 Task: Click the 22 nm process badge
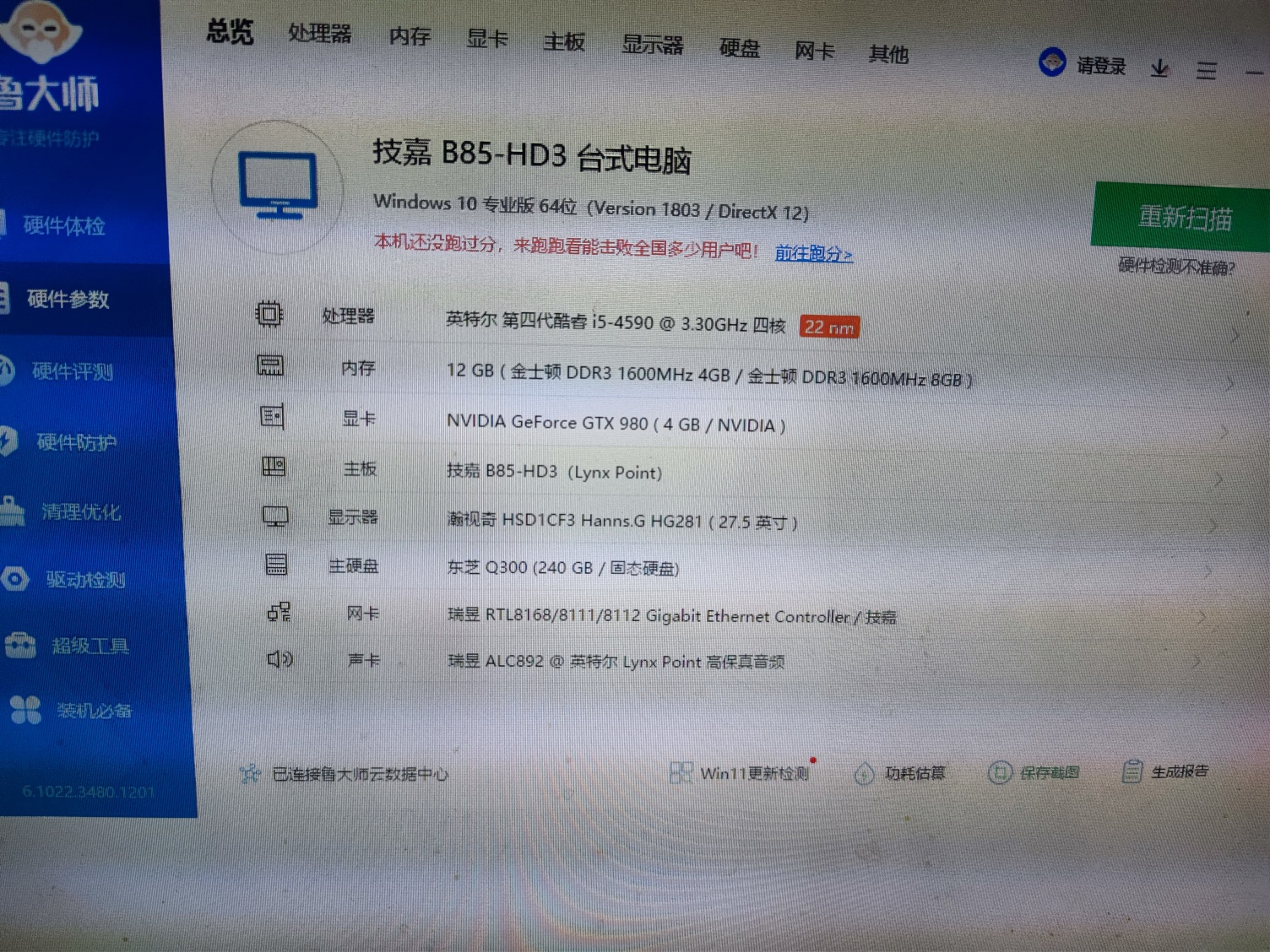829,327
